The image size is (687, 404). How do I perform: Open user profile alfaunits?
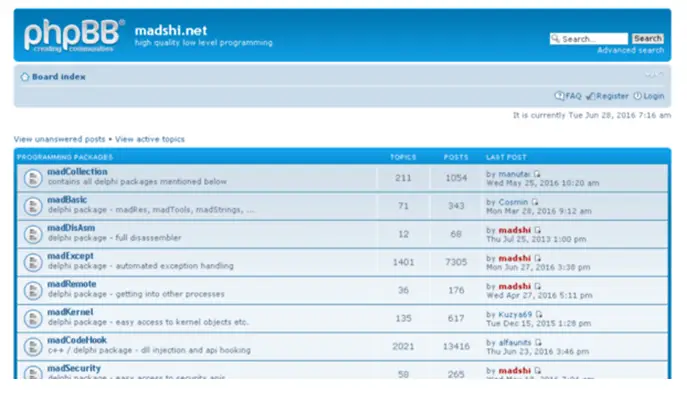pyautogui.click(x=515, y=342)
